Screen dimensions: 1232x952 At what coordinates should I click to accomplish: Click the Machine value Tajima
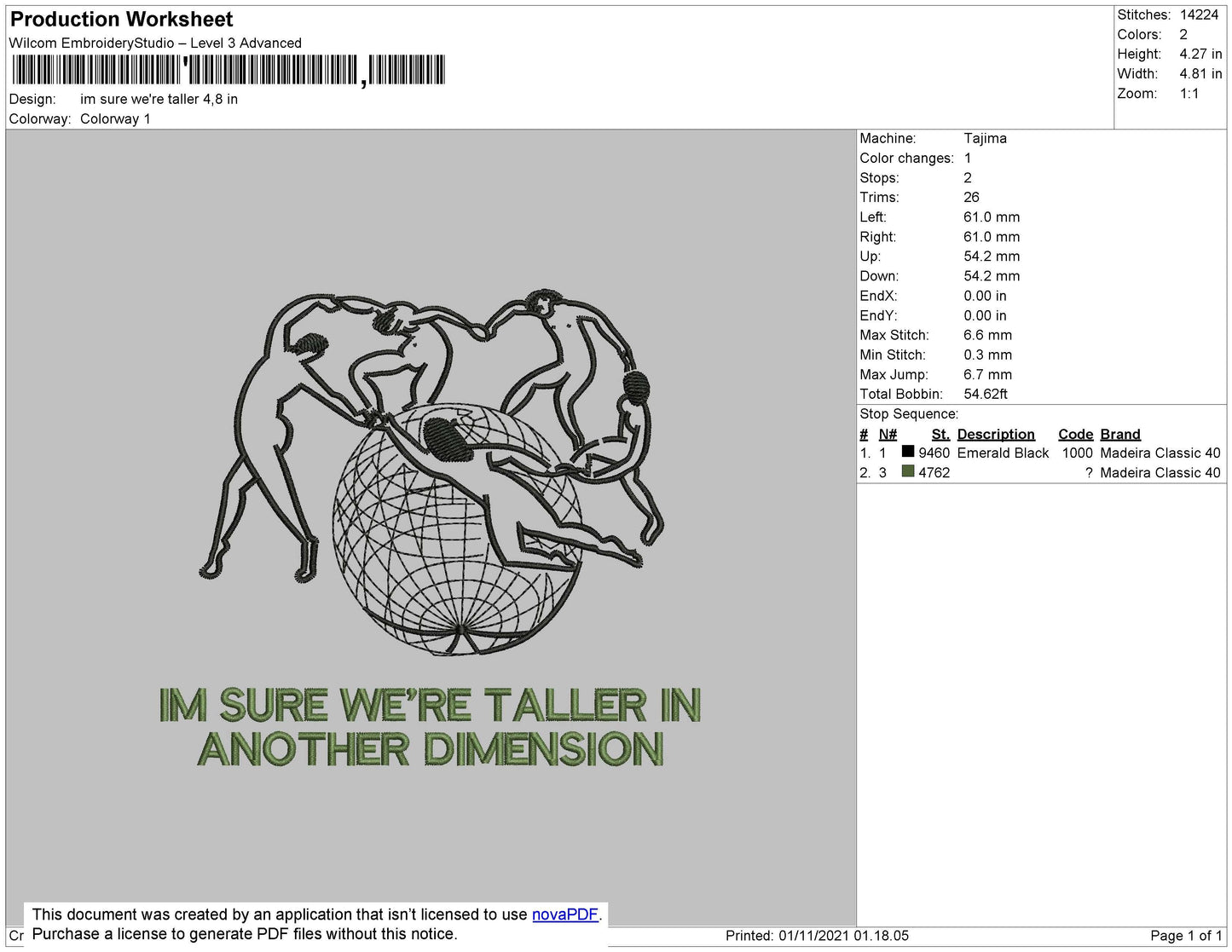[985, 138]
